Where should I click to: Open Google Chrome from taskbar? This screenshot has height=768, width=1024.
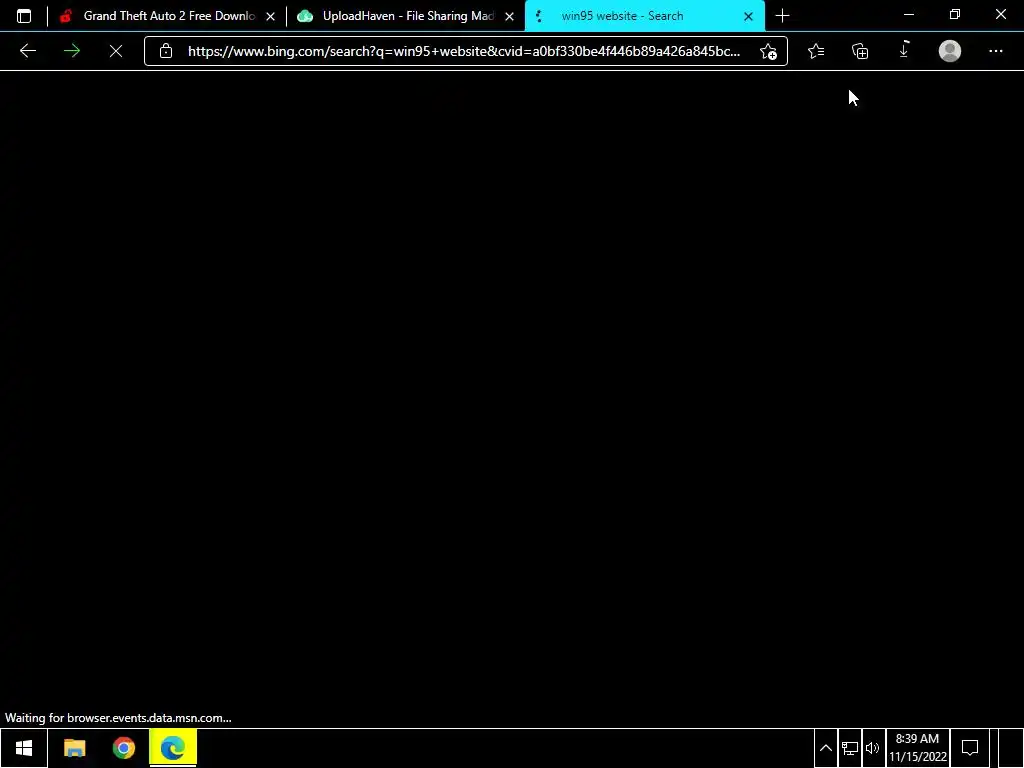click(123, 748)
